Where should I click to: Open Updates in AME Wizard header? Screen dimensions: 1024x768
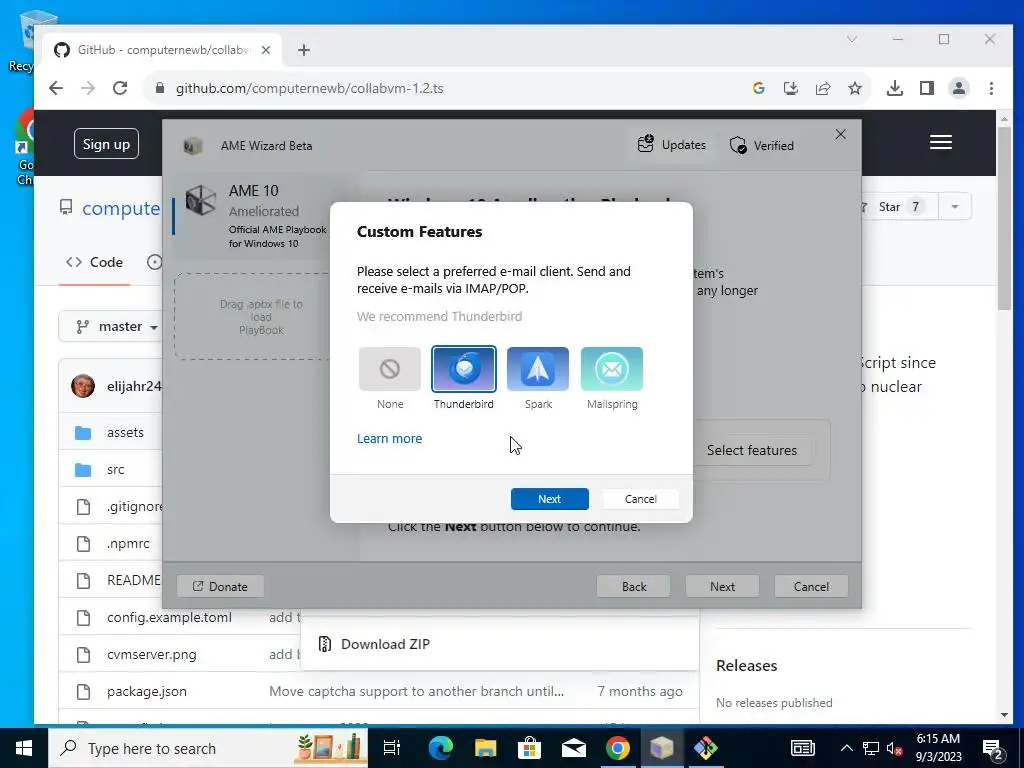coord(672,145)
